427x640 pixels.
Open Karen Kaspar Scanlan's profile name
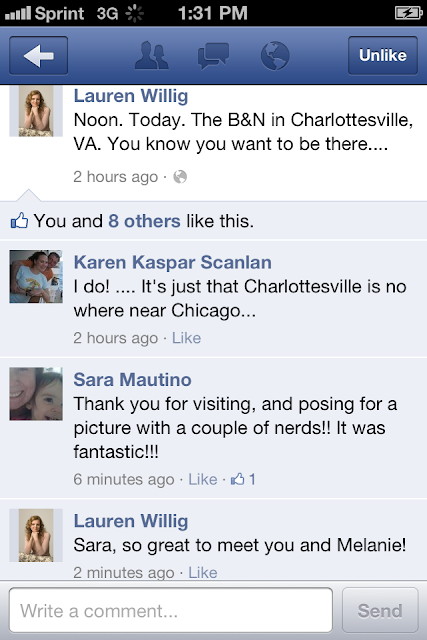pos(172,262)
